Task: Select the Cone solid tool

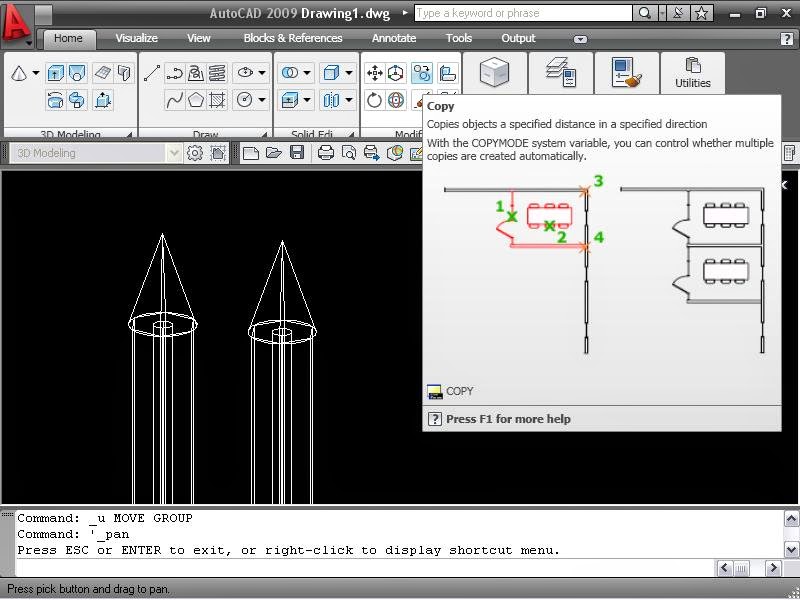Action: tap(19, 73)
